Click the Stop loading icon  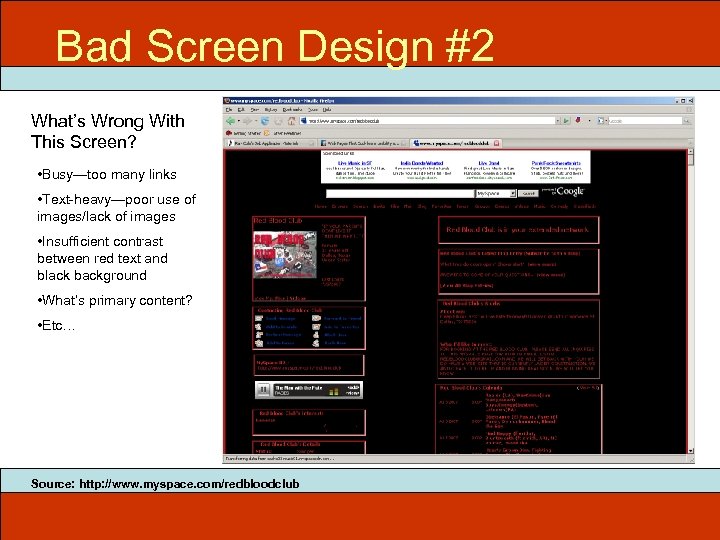click(278, 121)
